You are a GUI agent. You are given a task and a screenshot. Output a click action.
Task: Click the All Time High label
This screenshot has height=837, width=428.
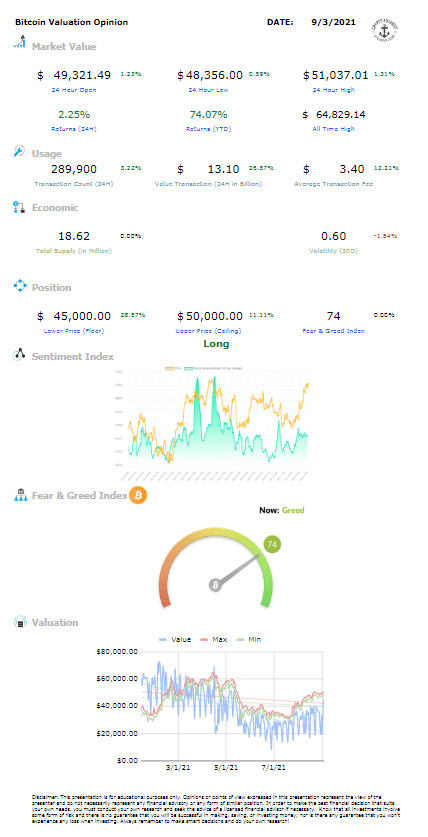334,129
